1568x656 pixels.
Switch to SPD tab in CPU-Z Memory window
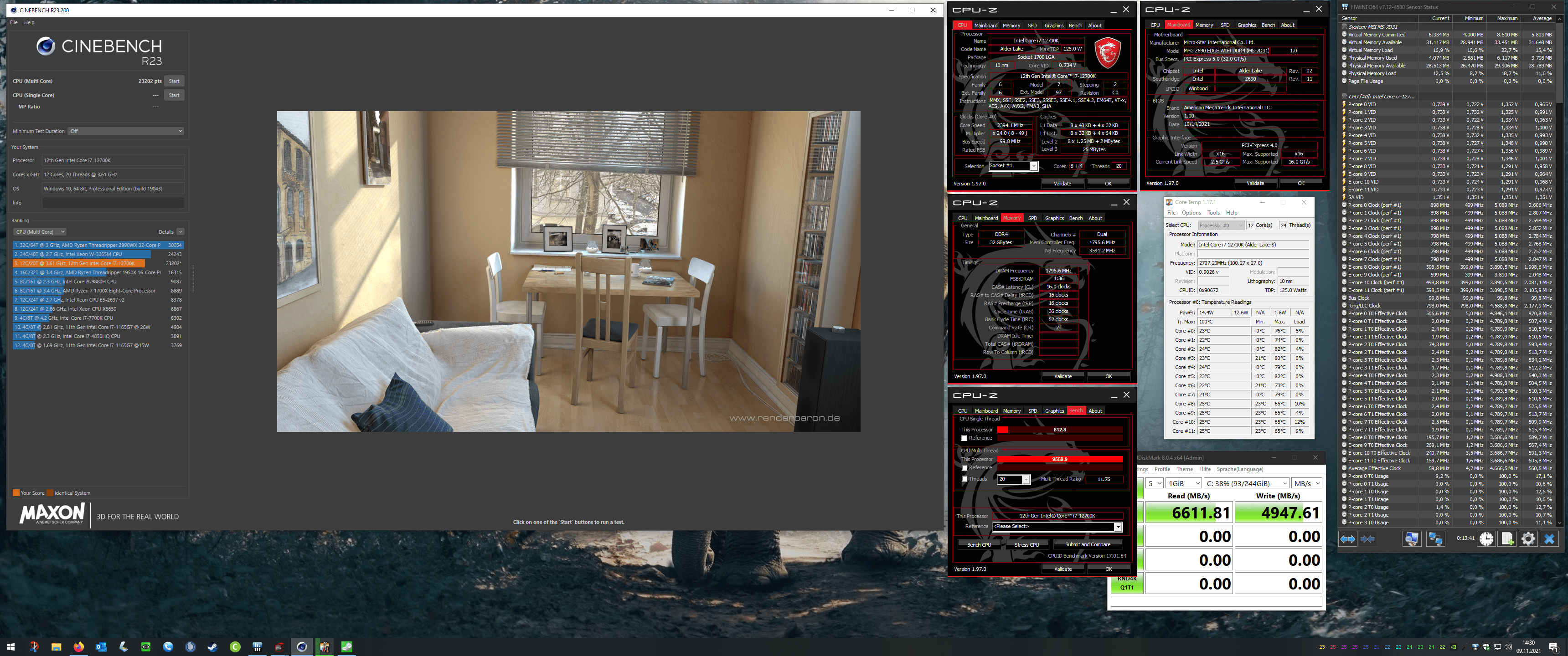click(1032, 218)
